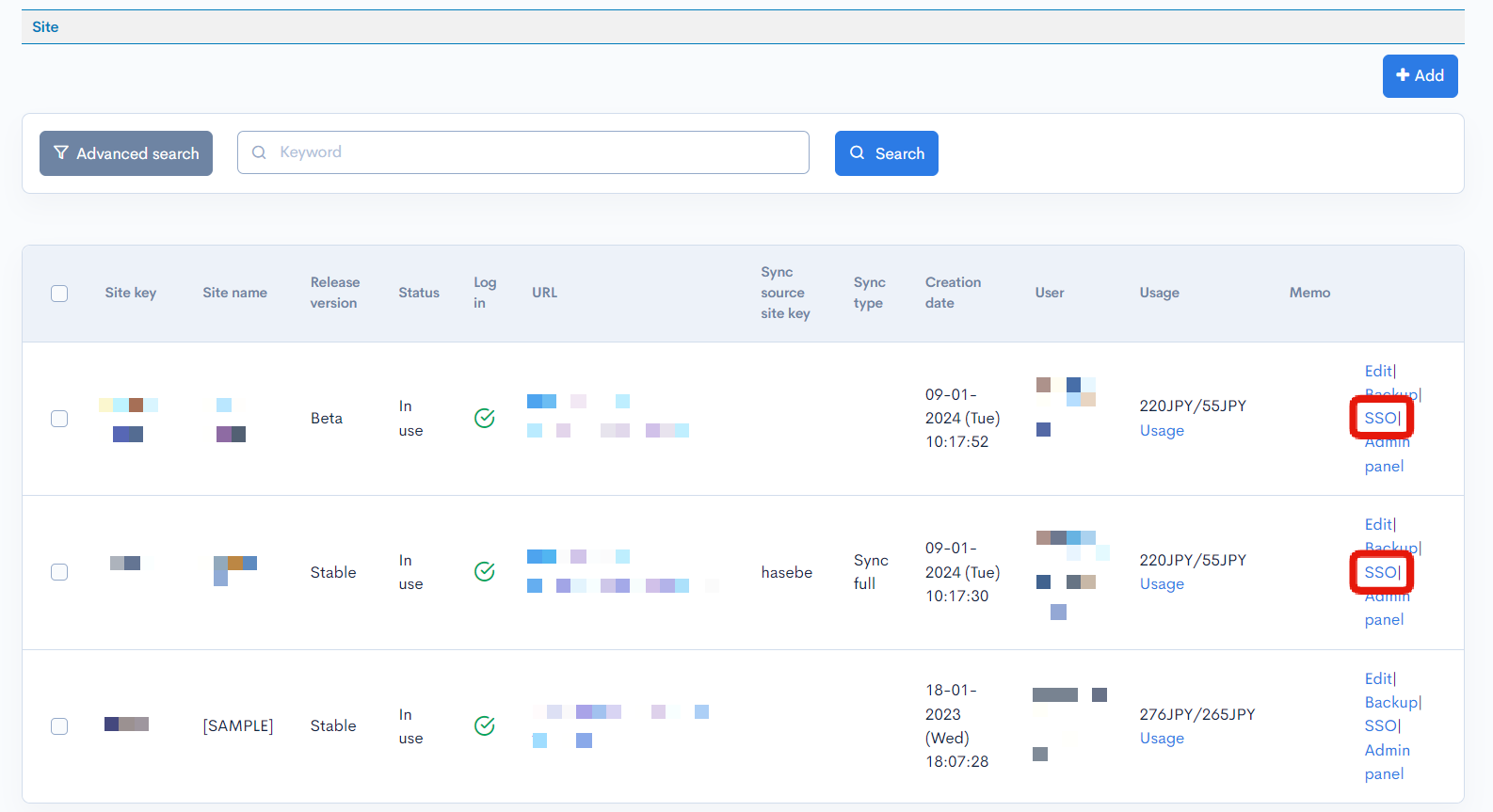Click the 18-01-2023 (Wed) 18:07:28 date
1493x812 pixels.
tap(956, 725)
